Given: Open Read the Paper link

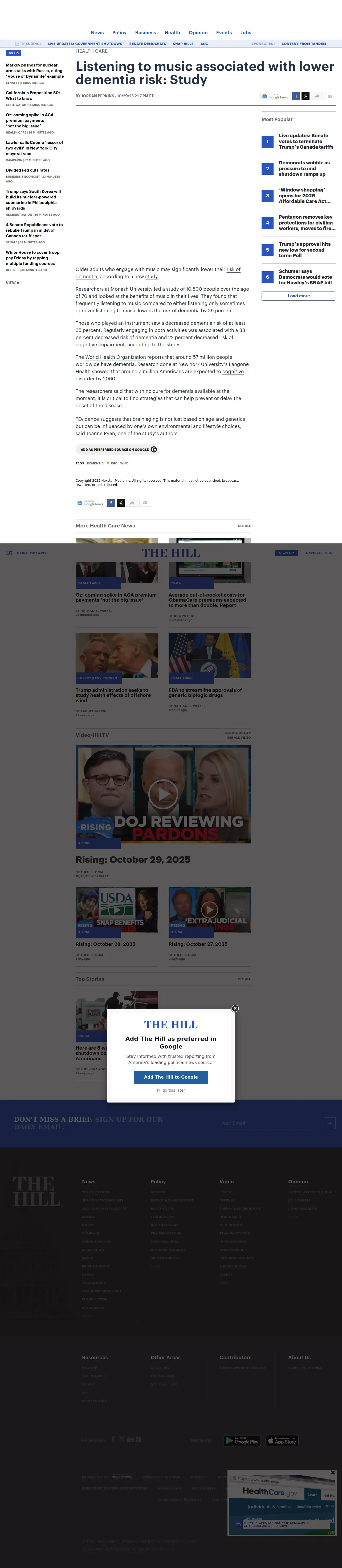Looking at the screenshot, I should pos(32,553).
